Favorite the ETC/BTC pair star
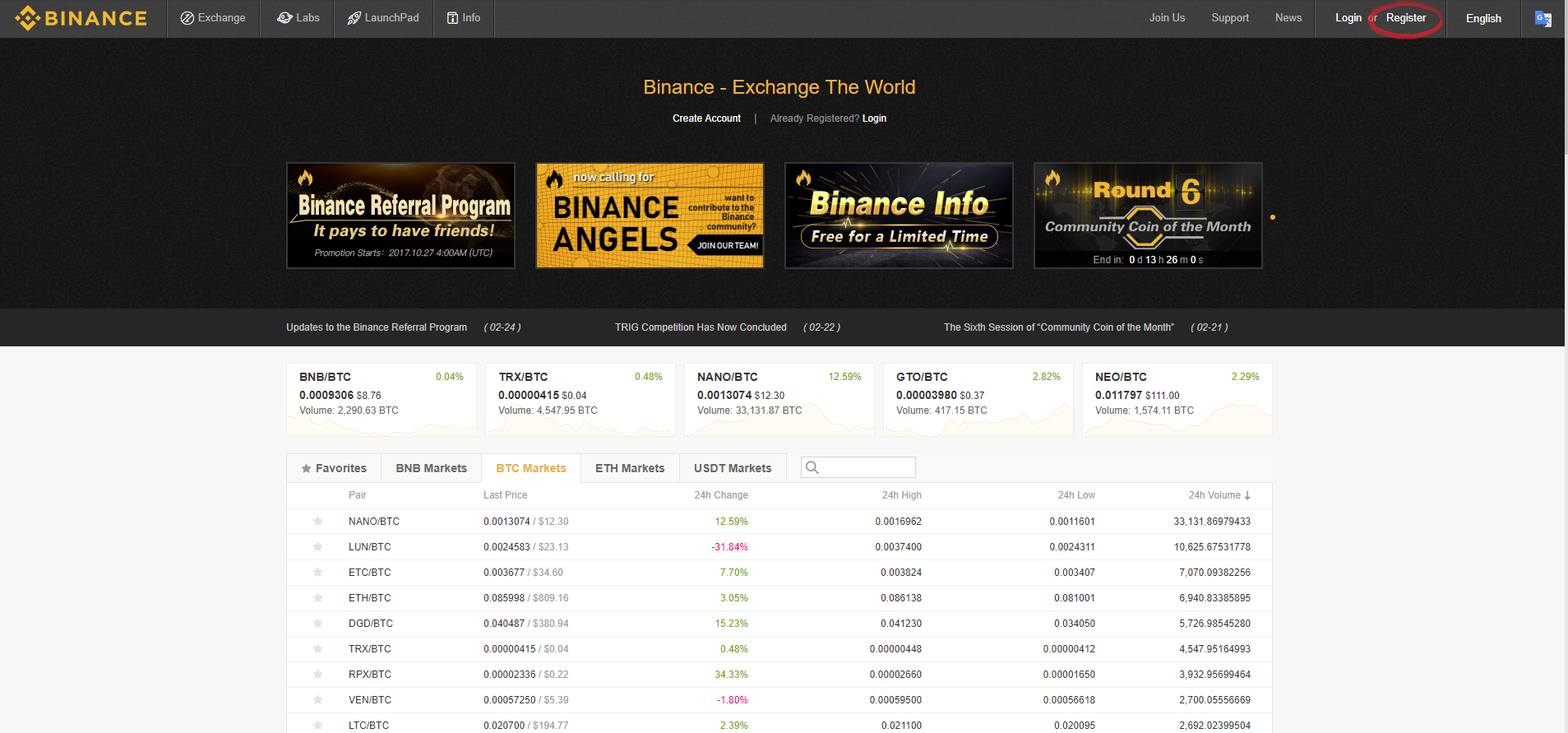Image resolution: width=1568 pixels, height=733 pixels. 317,573
